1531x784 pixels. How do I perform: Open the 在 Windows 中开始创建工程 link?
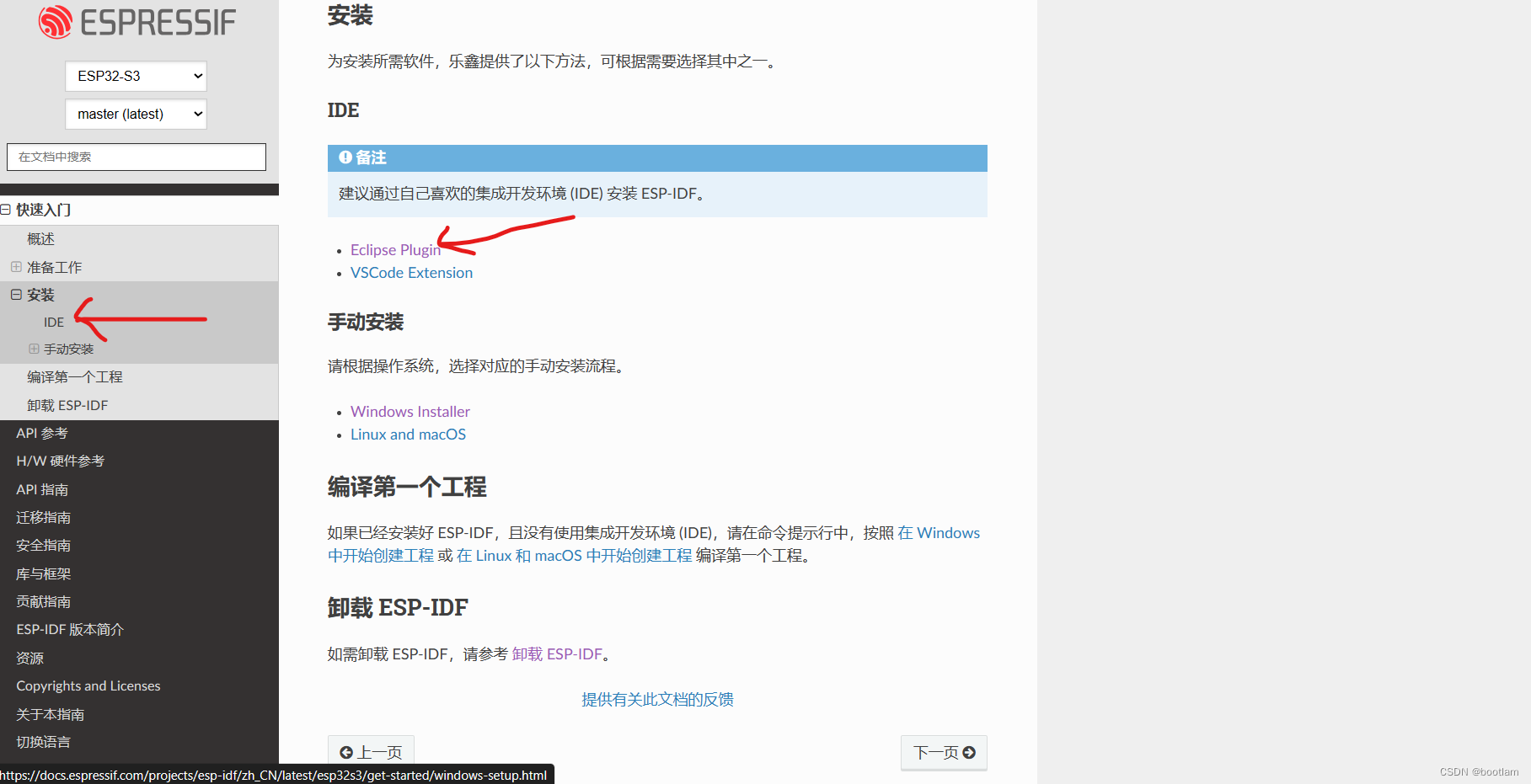coord(939,533)
